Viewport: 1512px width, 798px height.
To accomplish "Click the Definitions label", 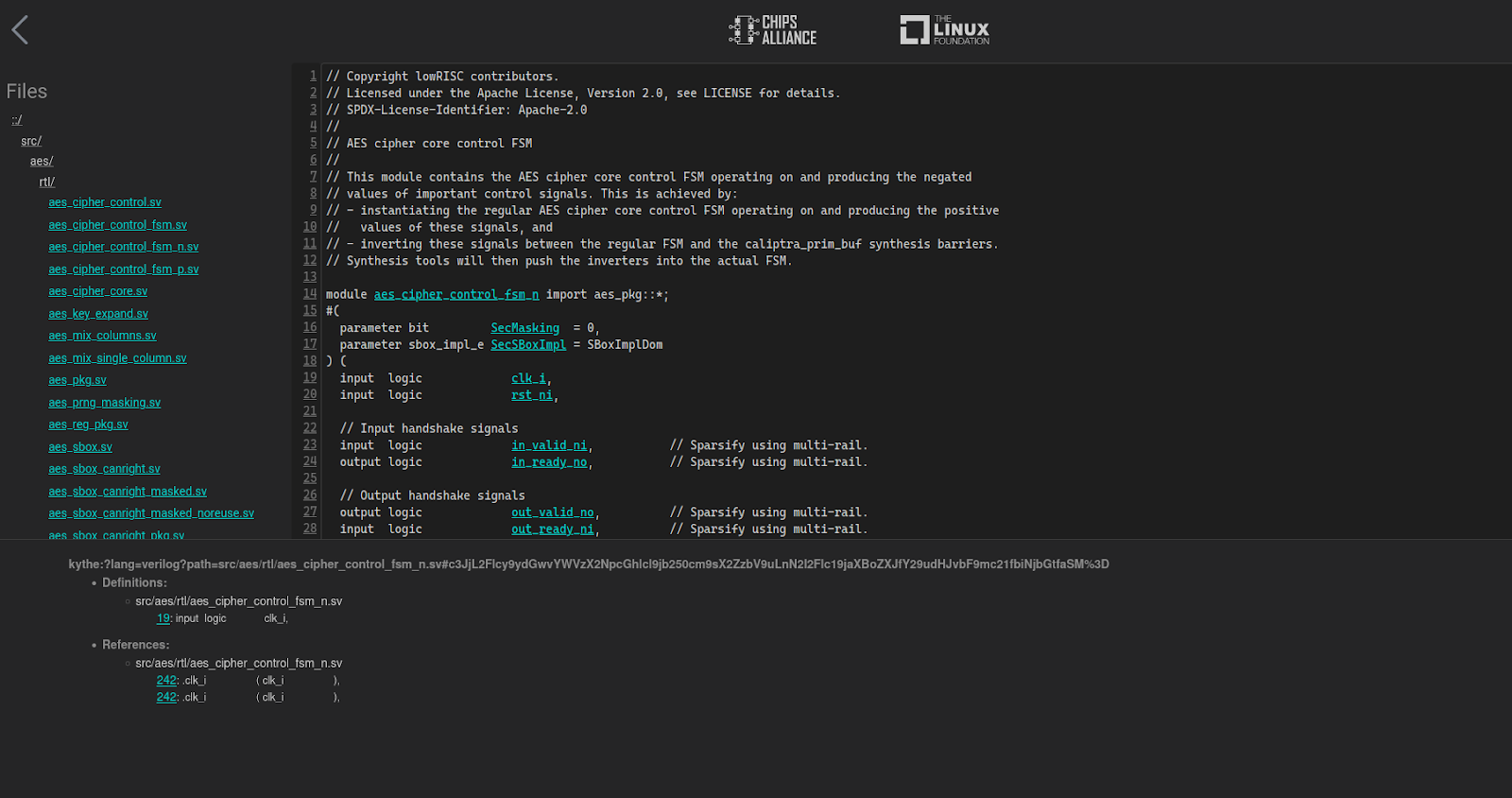I will (134, 583).
